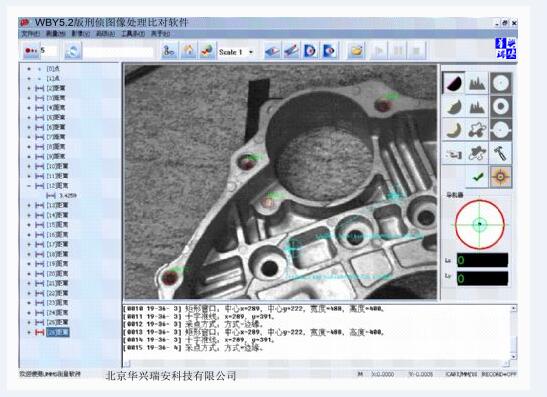This screenshot has height=397, width=547.
Task: Open the 工具条 menu in the menu bar
Action: coord(133,34)
